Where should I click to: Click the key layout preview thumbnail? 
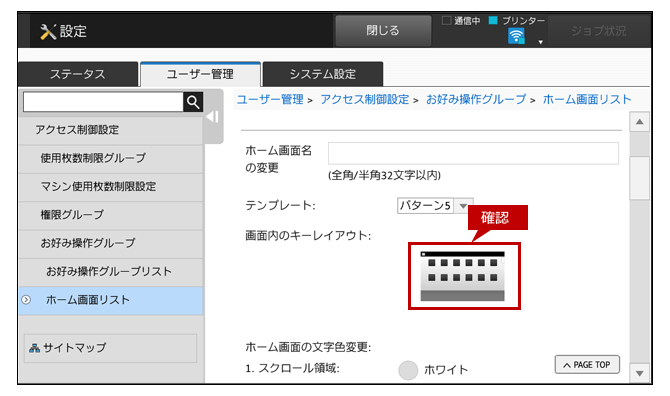[464, 276]
